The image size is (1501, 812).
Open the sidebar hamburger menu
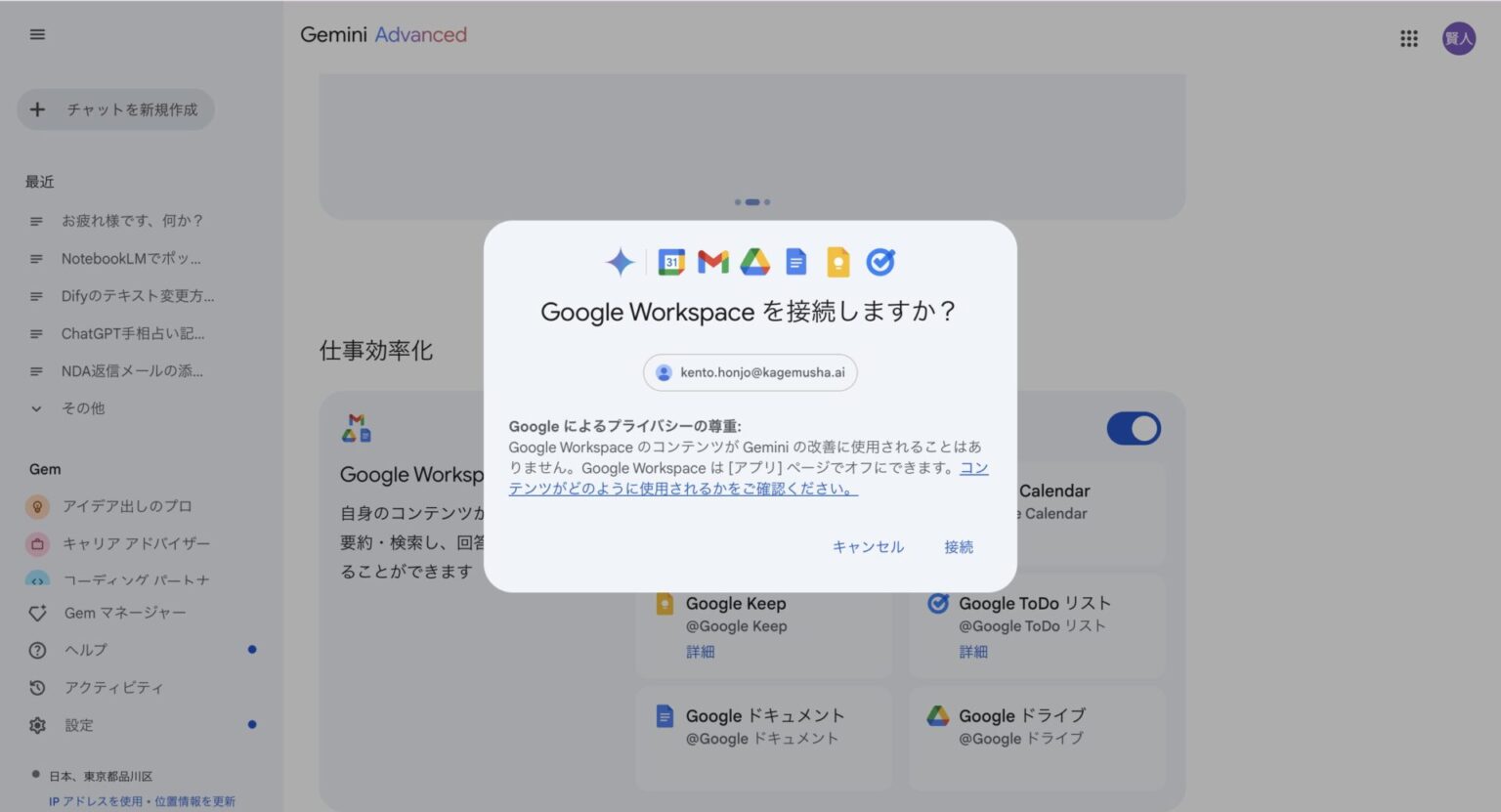tap(37, 33)
